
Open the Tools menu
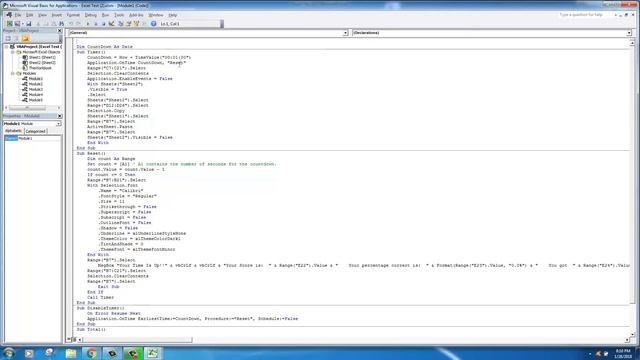click(x=119, y=15)
